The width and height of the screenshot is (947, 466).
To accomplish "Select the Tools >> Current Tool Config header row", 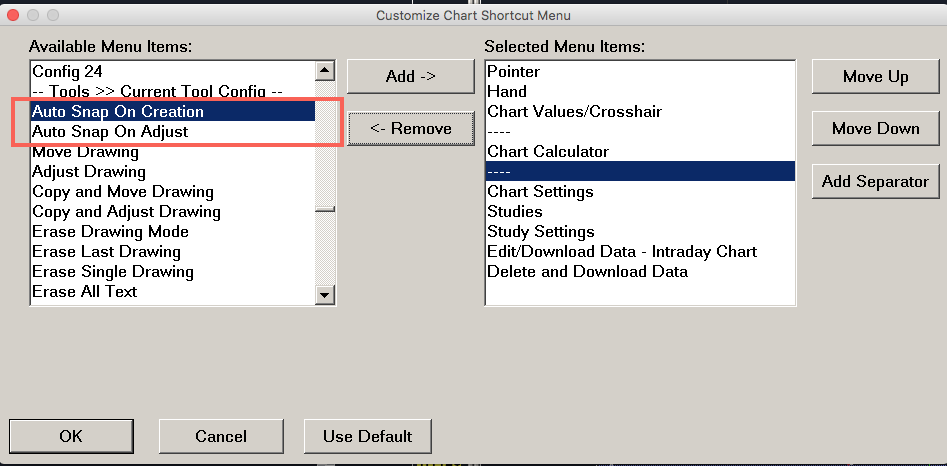I will pyautogui.click(x=173, y=92).
